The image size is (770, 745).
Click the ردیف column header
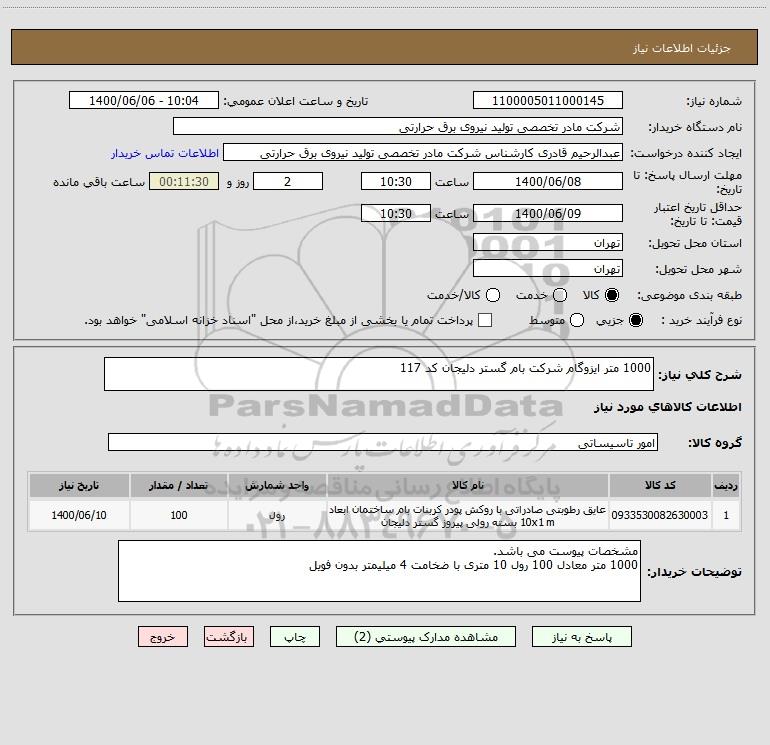point(726,485)
